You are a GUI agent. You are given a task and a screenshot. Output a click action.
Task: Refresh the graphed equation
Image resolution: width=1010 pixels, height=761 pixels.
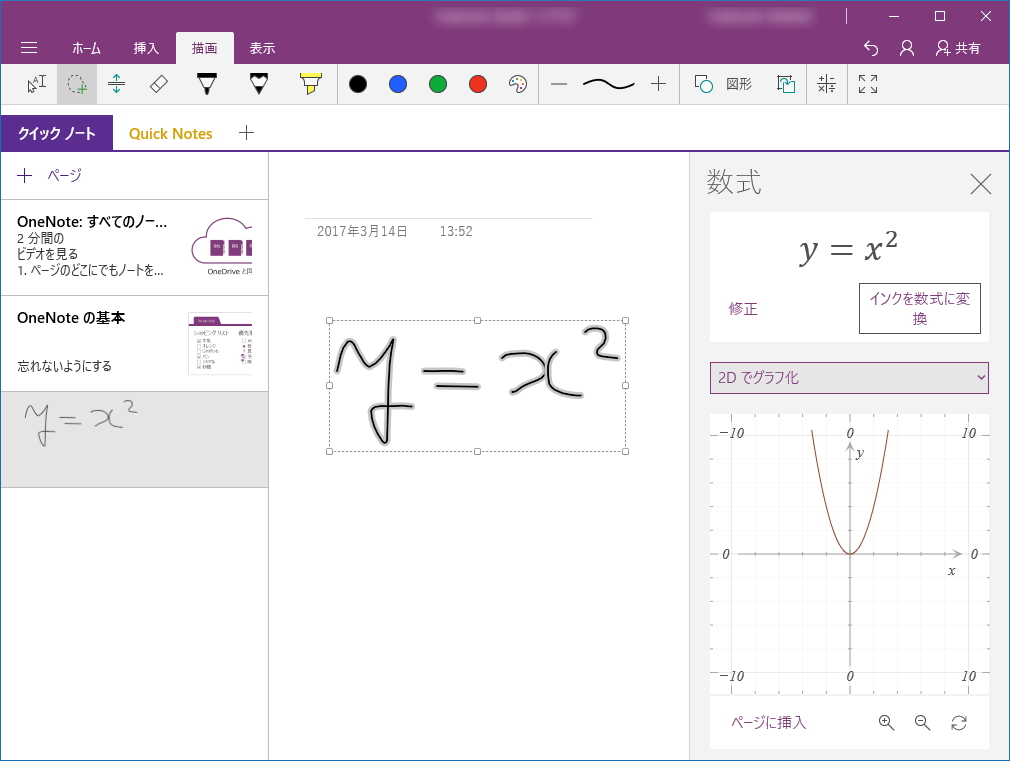click(958, 722)
